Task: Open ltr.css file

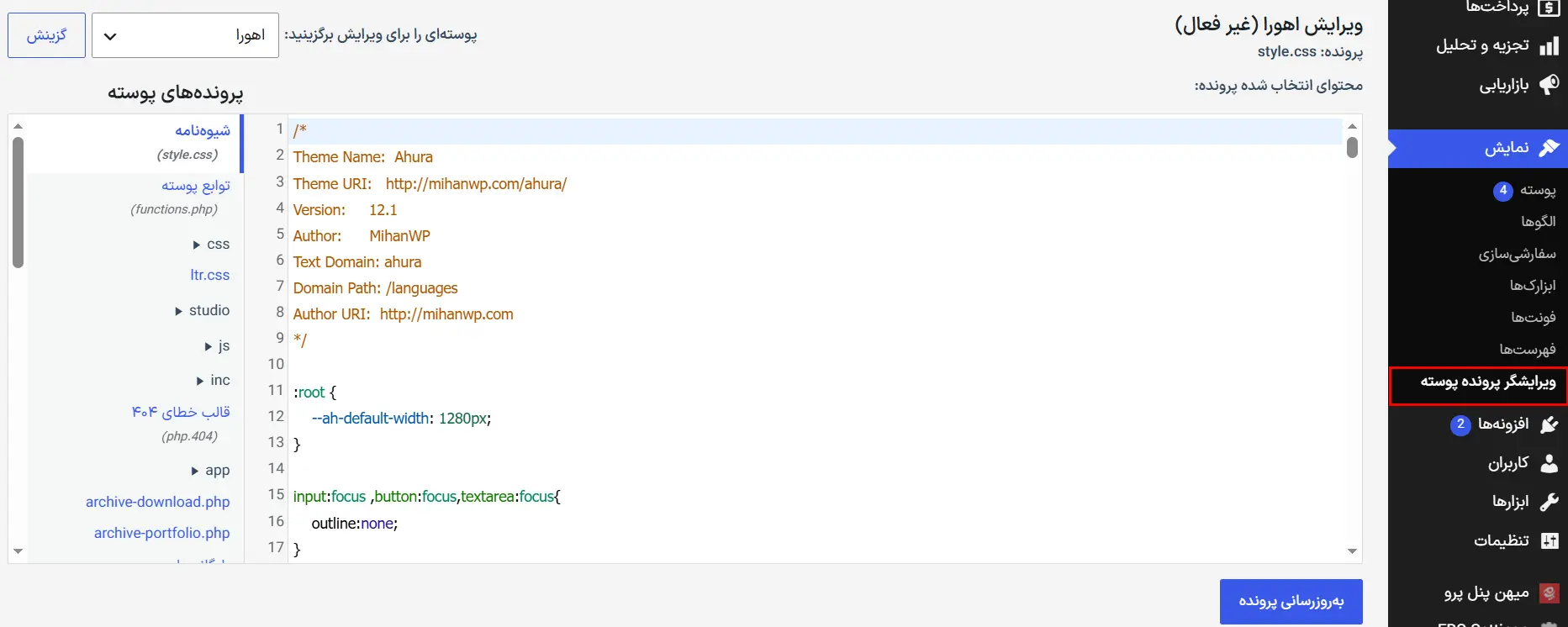Action: point(209,276)
